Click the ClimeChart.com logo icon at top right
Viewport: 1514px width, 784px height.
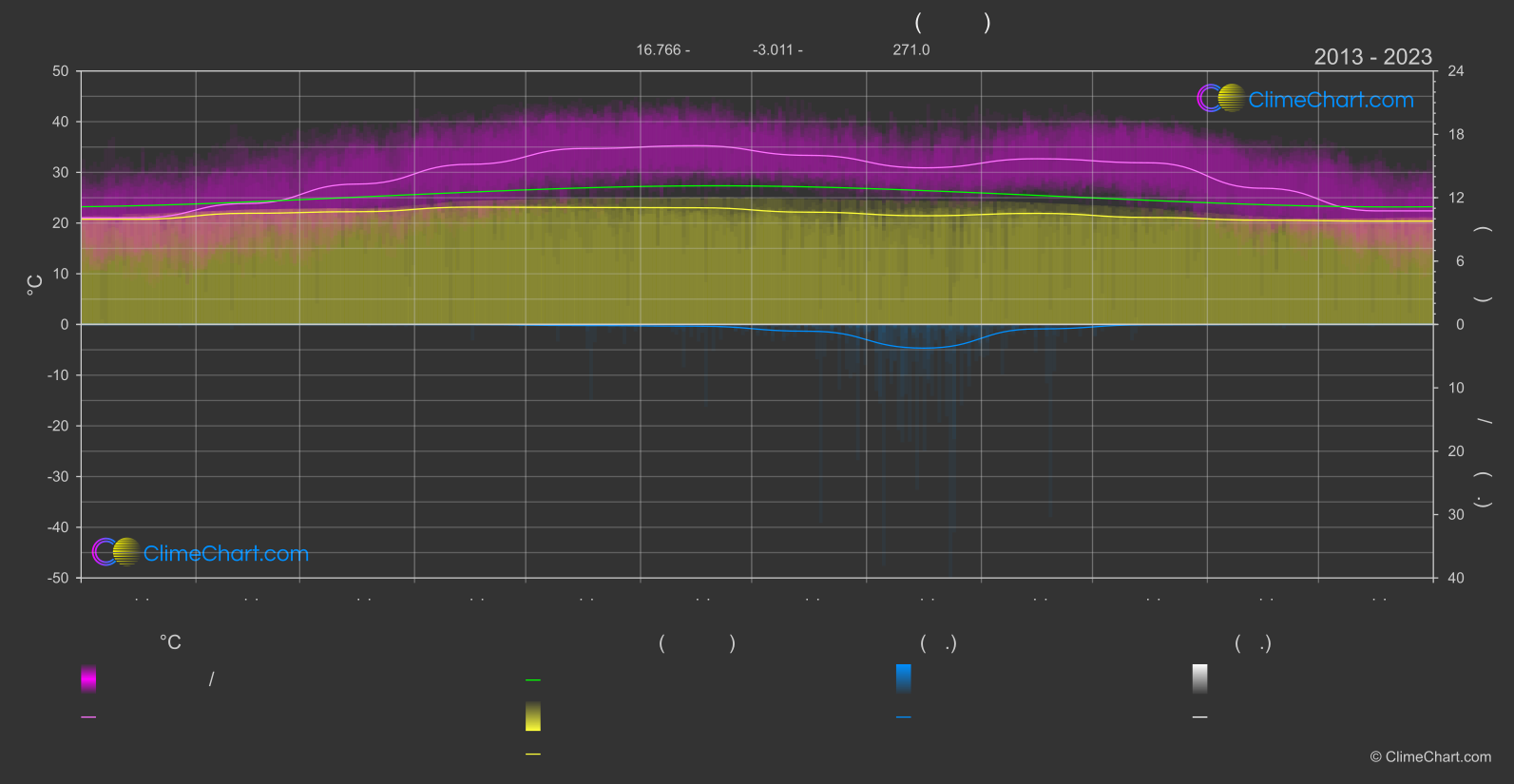click(x=1220, y=98)
